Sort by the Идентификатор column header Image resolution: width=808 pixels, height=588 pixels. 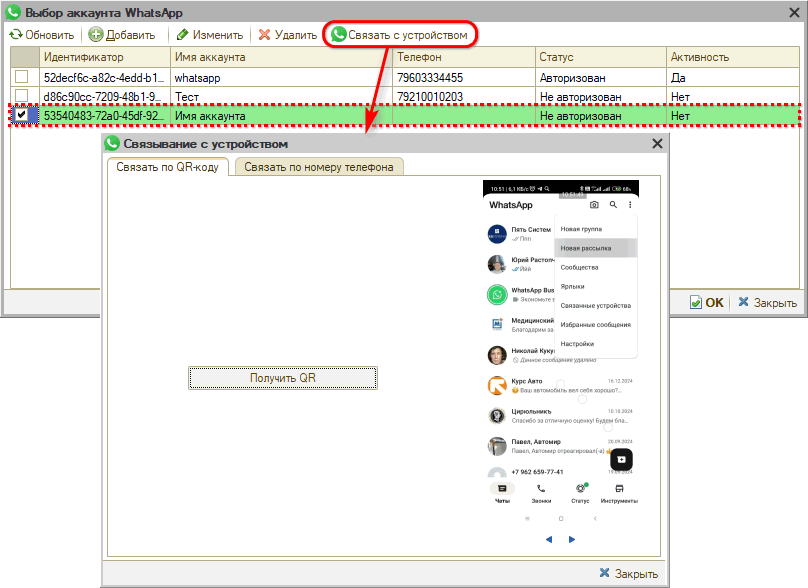pyautogui.click(x=105, y=57)
